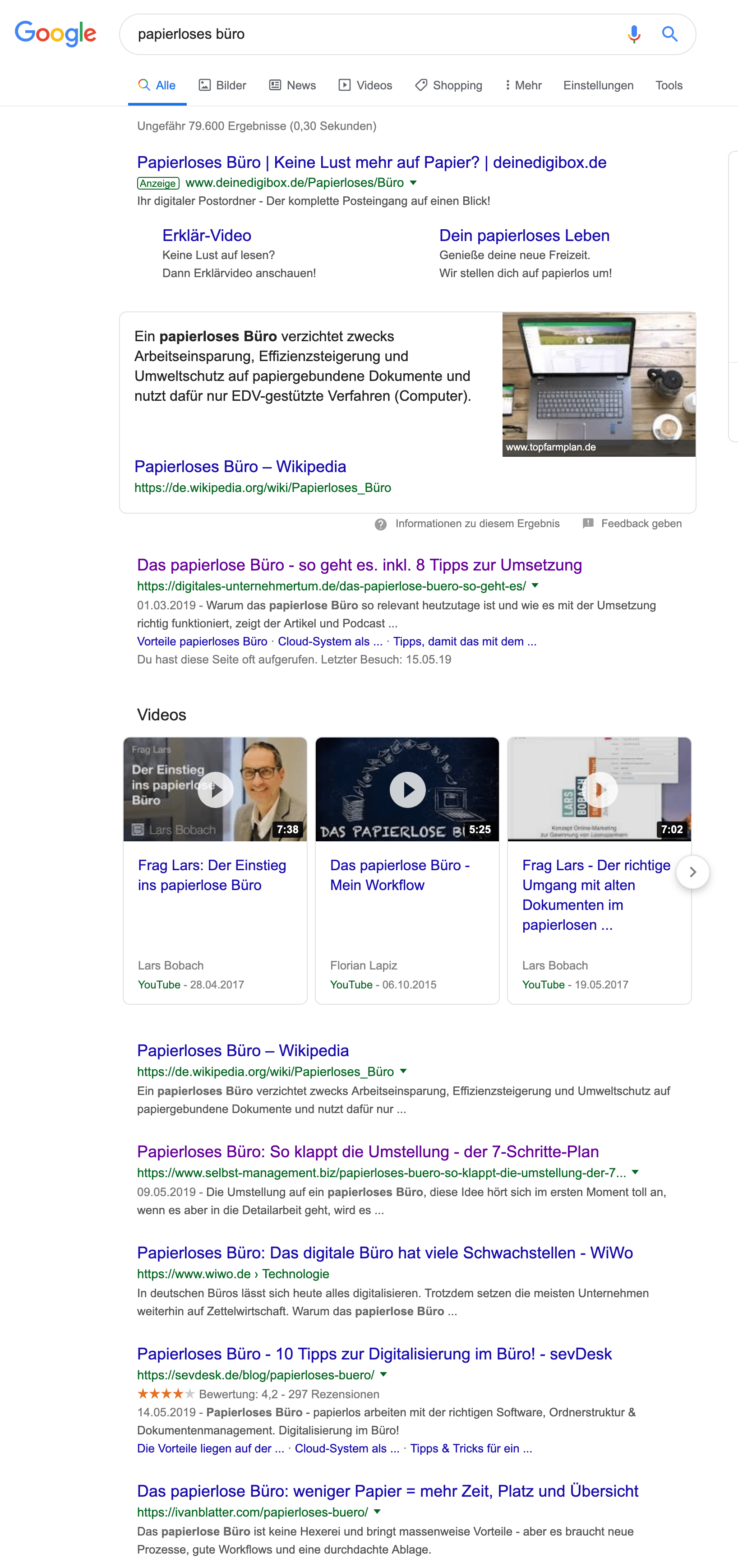Open 'Dein papierloses Leben' sitelink
The image size is (738, 1568).
point(525,236)
